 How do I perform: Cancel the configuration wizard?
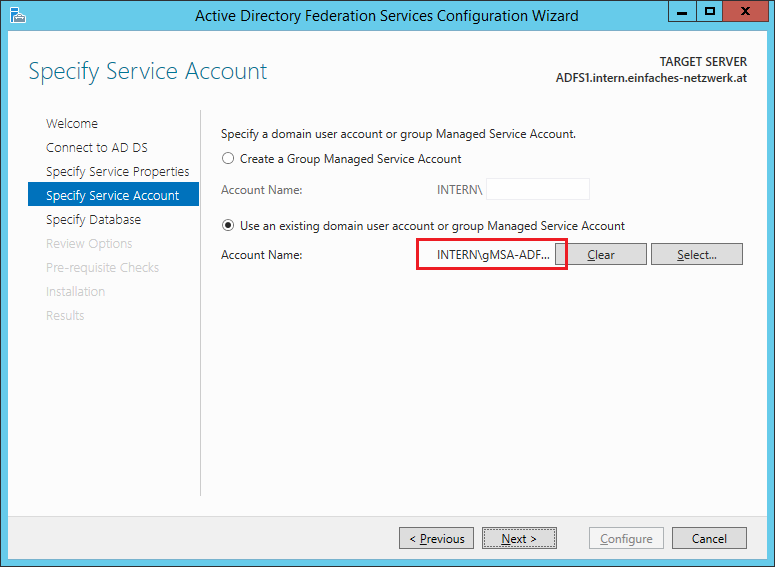[x=709, y=538]
